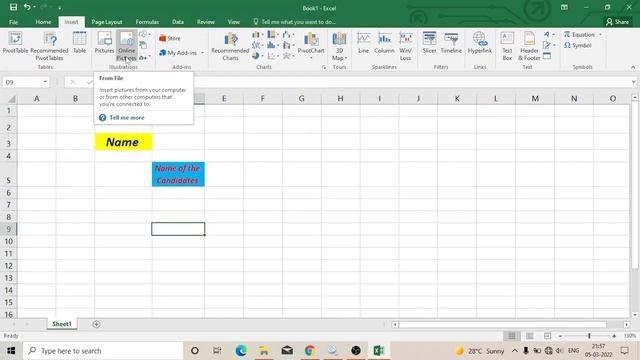Open File Explorer from taskbar
This screenshot has width=640, height=360.
264,351
